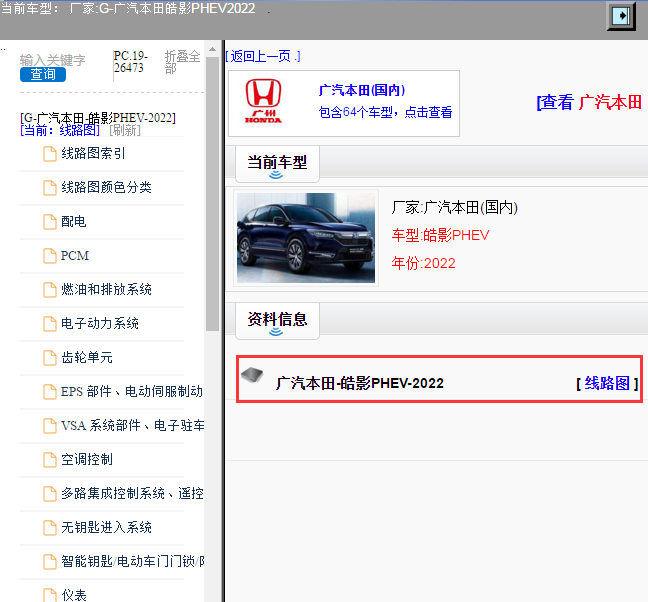Click the page icon beside 线路图颜色分类
Screen dimensions: 648x602
tap(50, 188)
